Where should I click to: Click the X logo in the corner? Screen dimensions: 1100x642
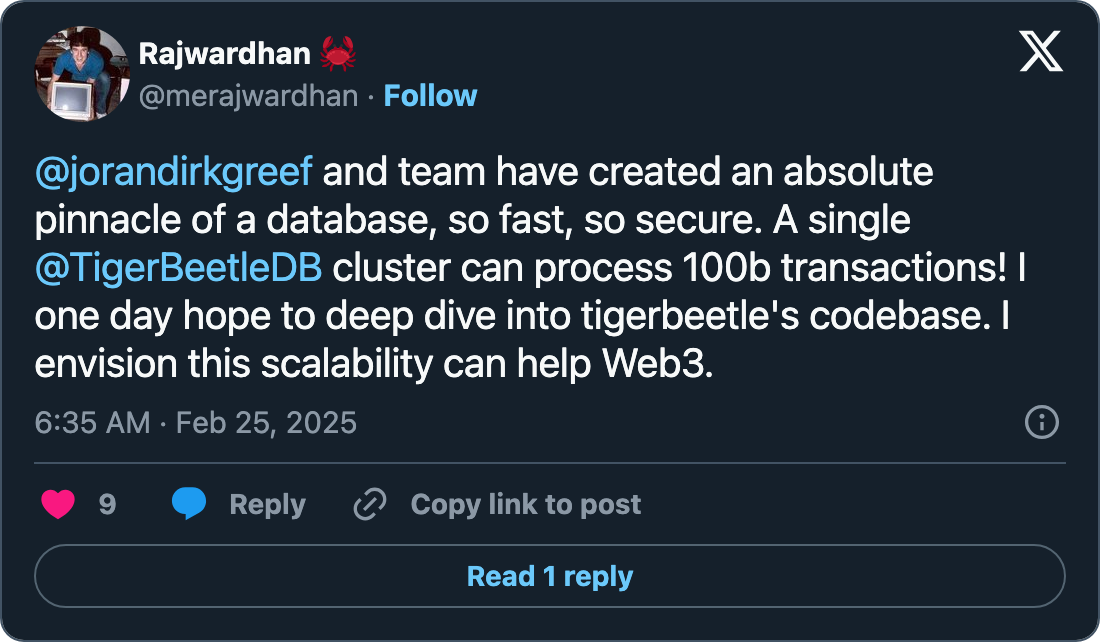pos(1041,50)
